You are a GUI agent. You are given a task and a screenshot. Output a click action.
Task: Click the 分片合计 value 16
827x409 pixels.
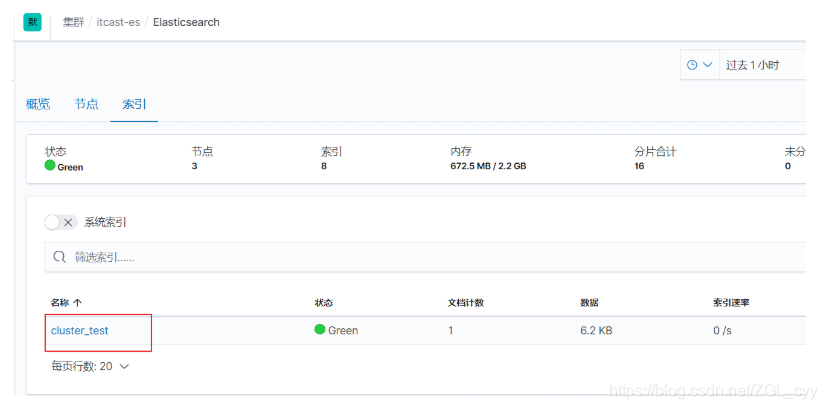coord(639,166)
